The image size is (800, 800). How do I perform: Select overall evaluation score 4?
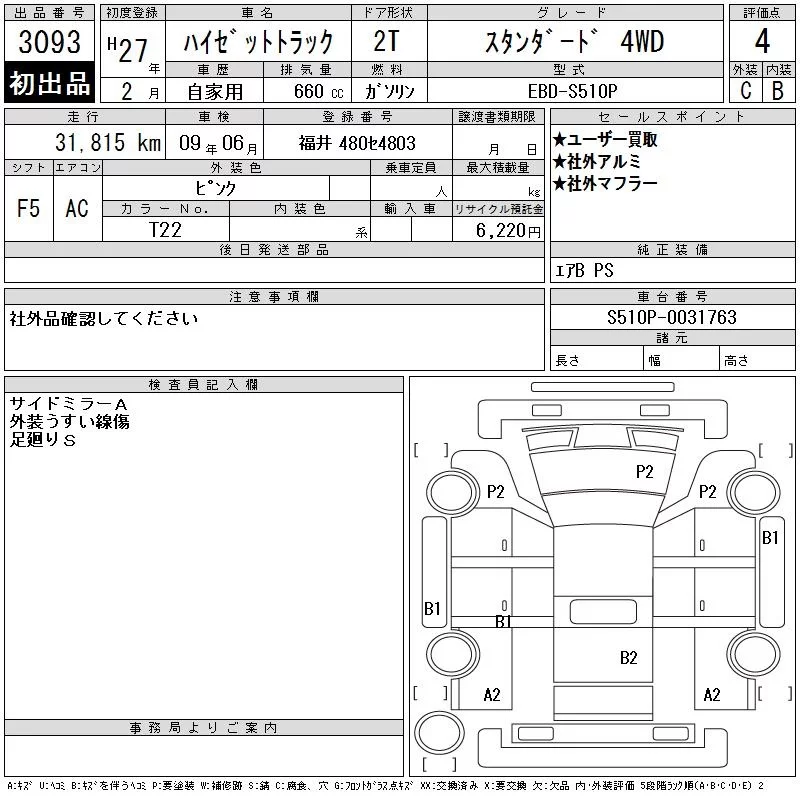click(762, 41)
